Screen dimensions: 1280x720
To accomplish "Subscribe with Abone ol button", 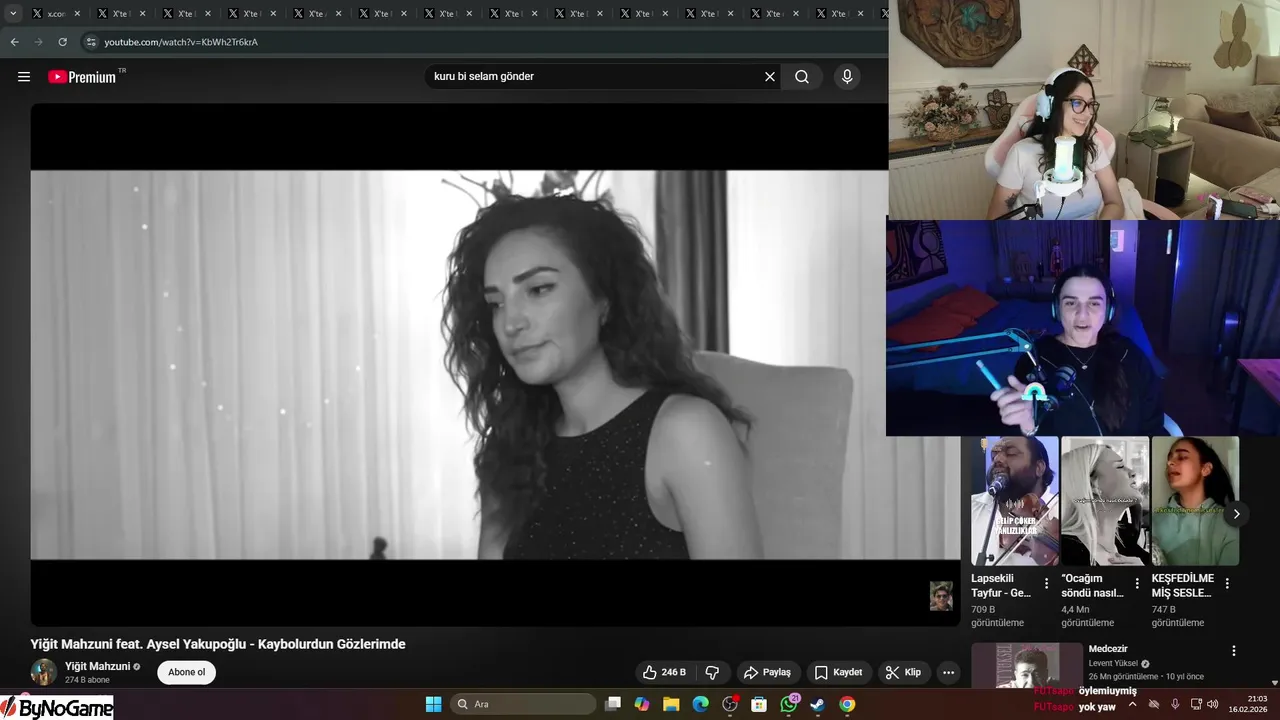I will click(x=186, y=672).
